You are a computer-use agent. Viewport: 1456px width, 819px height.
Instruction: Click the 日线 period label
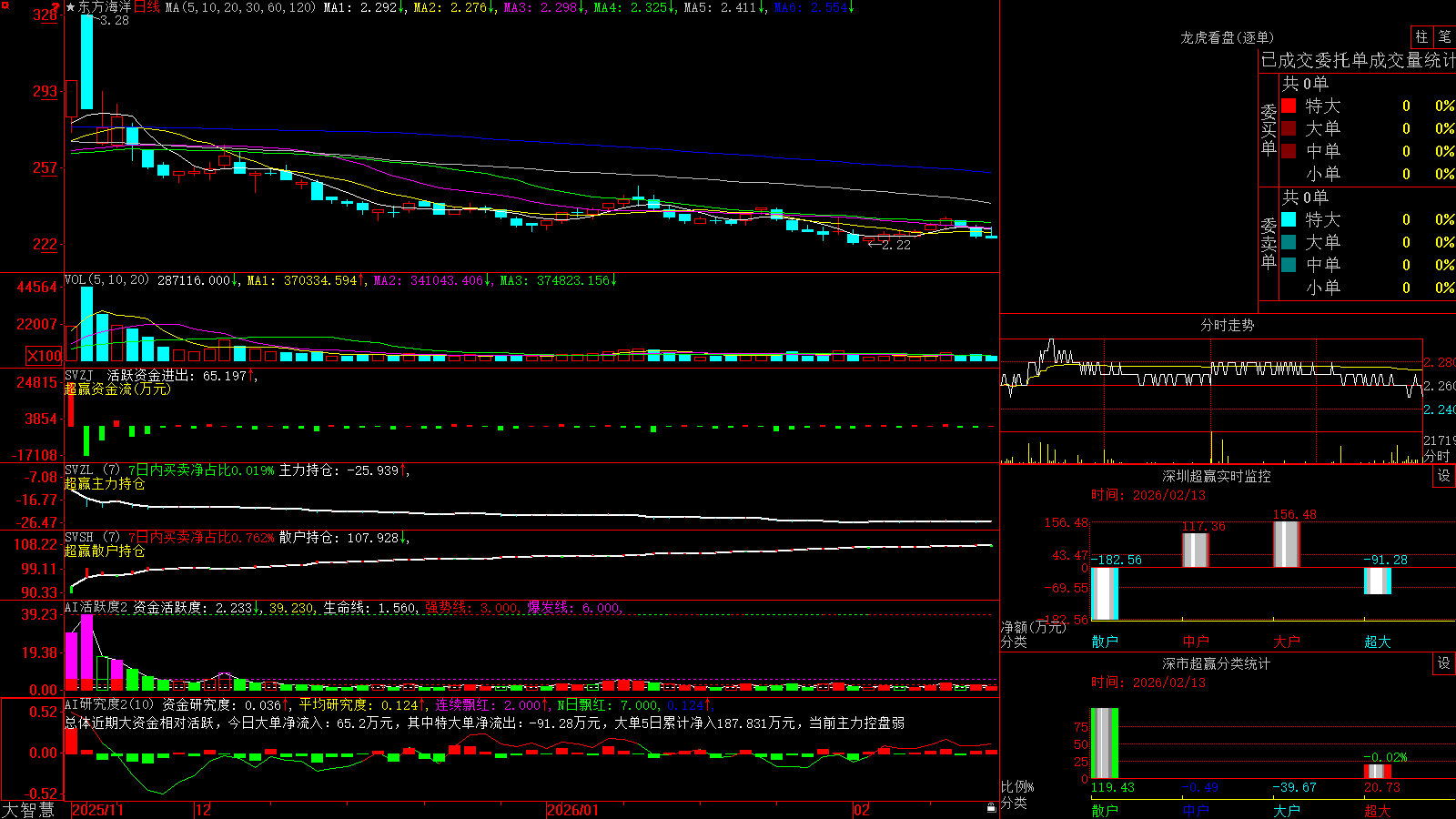(147, 7)
